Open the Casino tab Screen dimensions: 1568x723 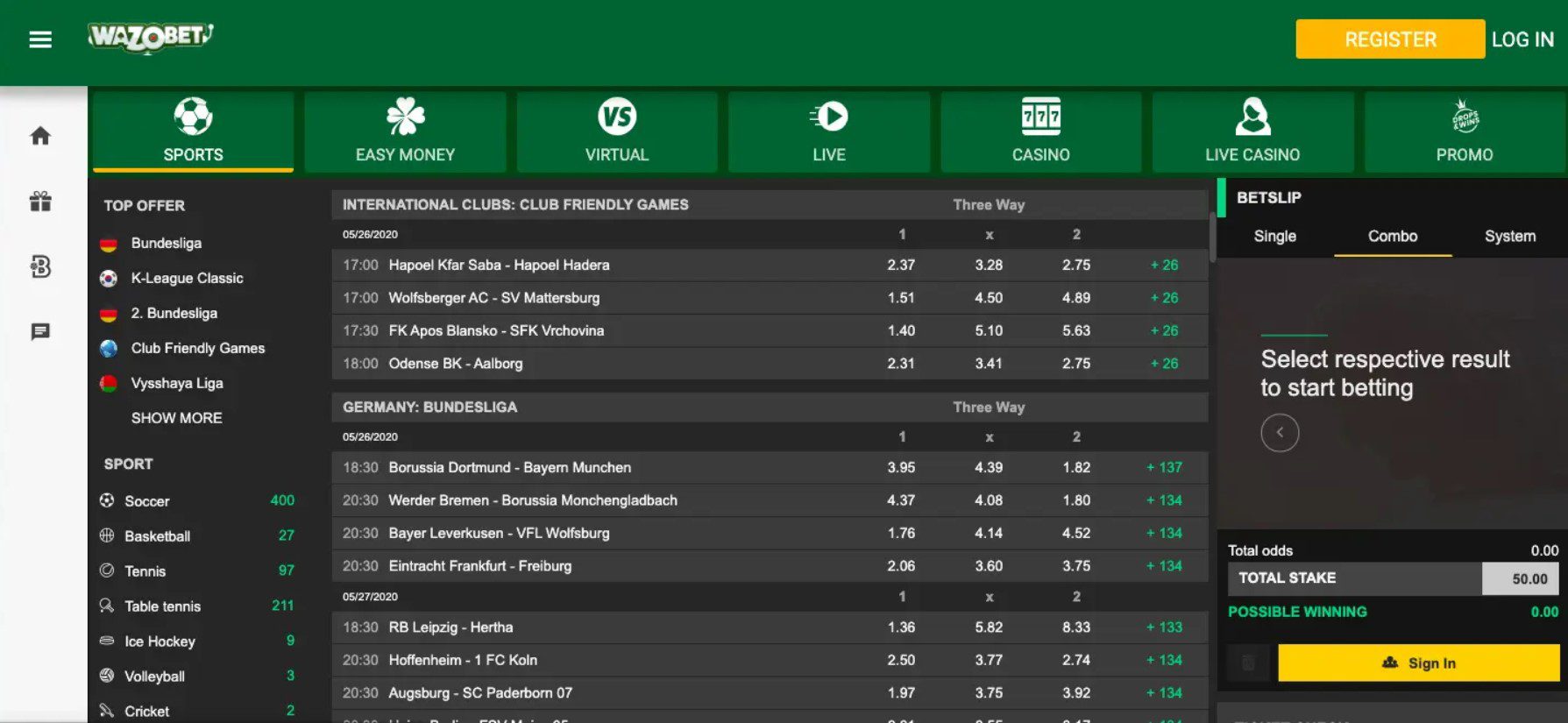1041,132
